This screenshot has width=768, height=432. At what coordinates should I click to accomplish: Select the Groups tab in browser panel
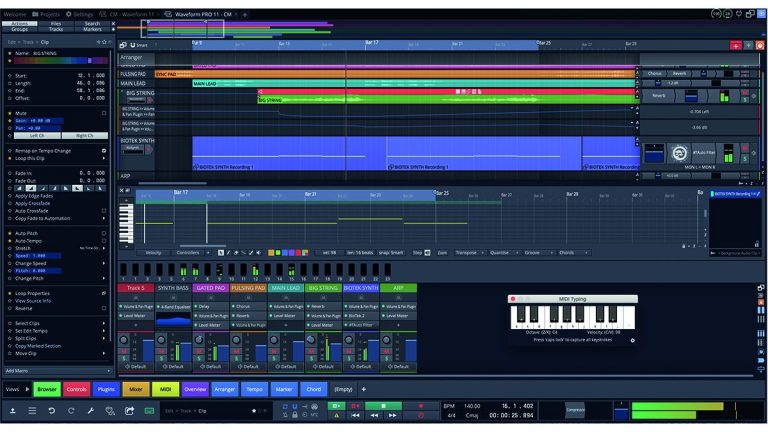pos(20,29)
